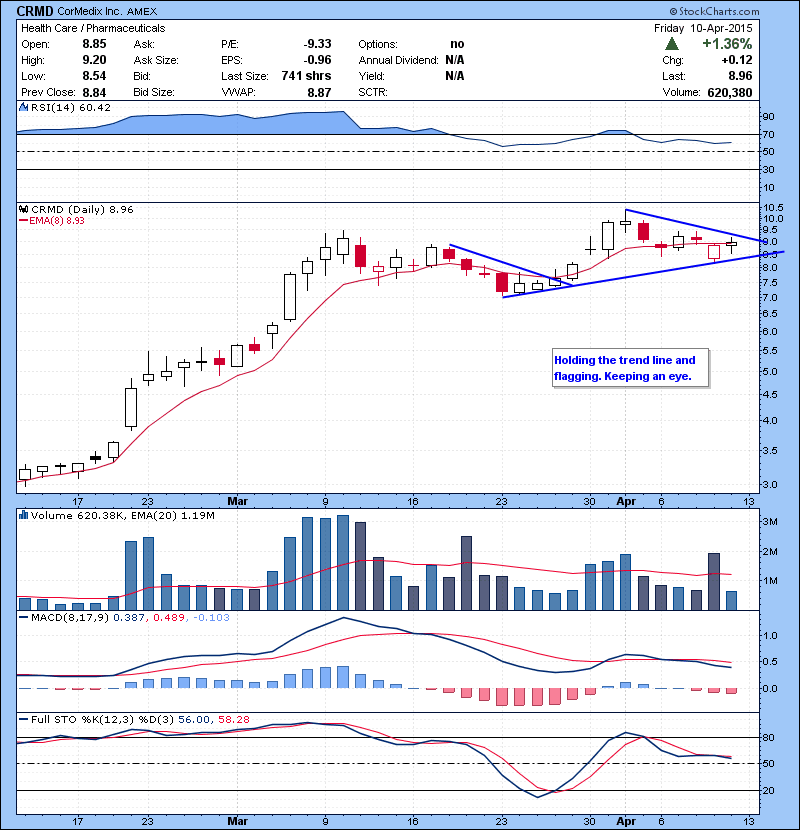Click the Open value 8.85
This screenshot has height=830, width=800.
click(94, 44)
